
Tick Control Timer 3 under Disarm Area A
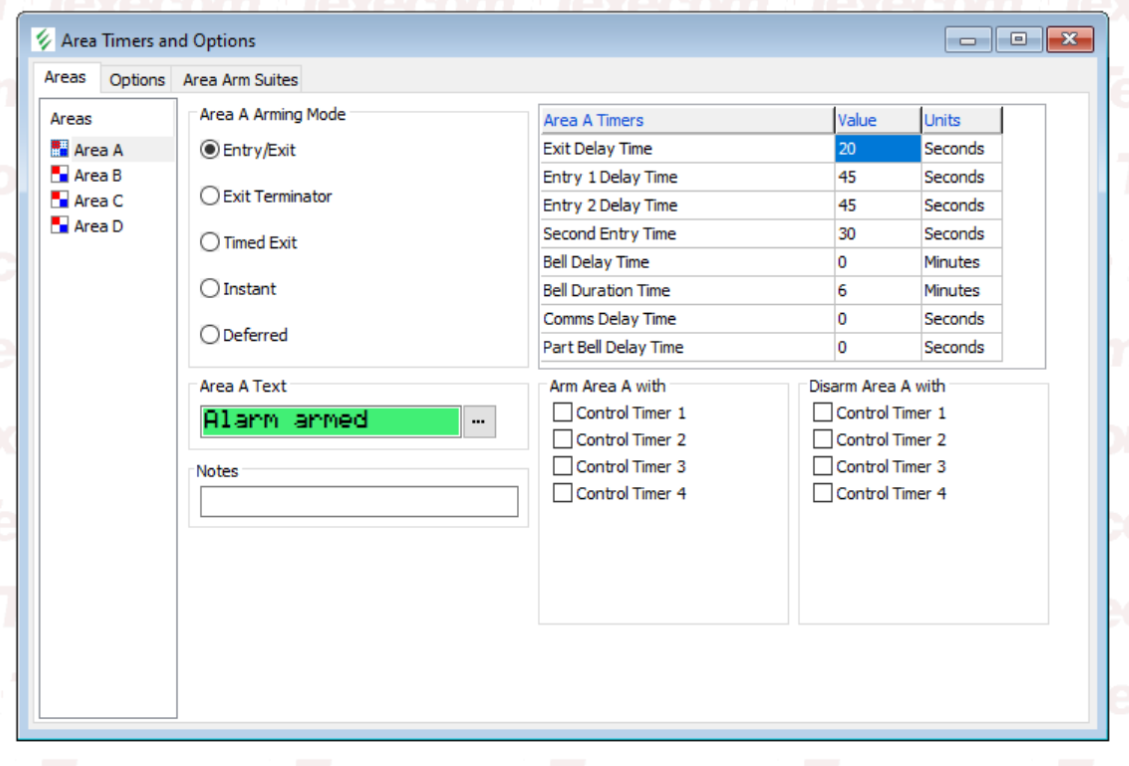point(823,466)
